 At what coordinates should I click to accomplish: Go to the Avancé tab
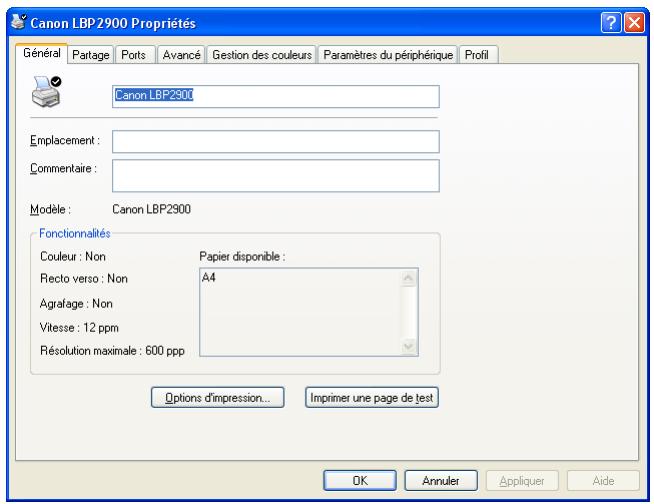pyautogui.click(x=181, y=55)
